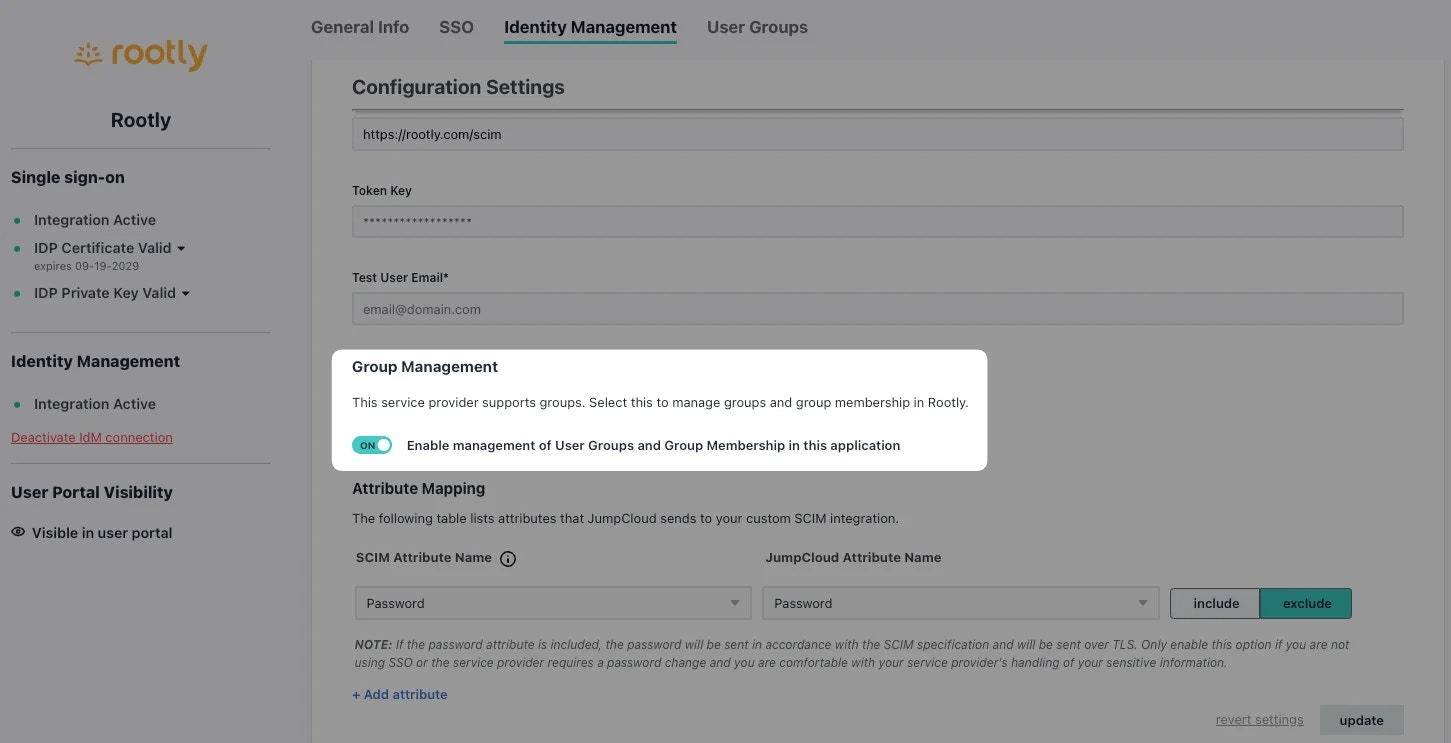Click the update button

click(1361, 720)
